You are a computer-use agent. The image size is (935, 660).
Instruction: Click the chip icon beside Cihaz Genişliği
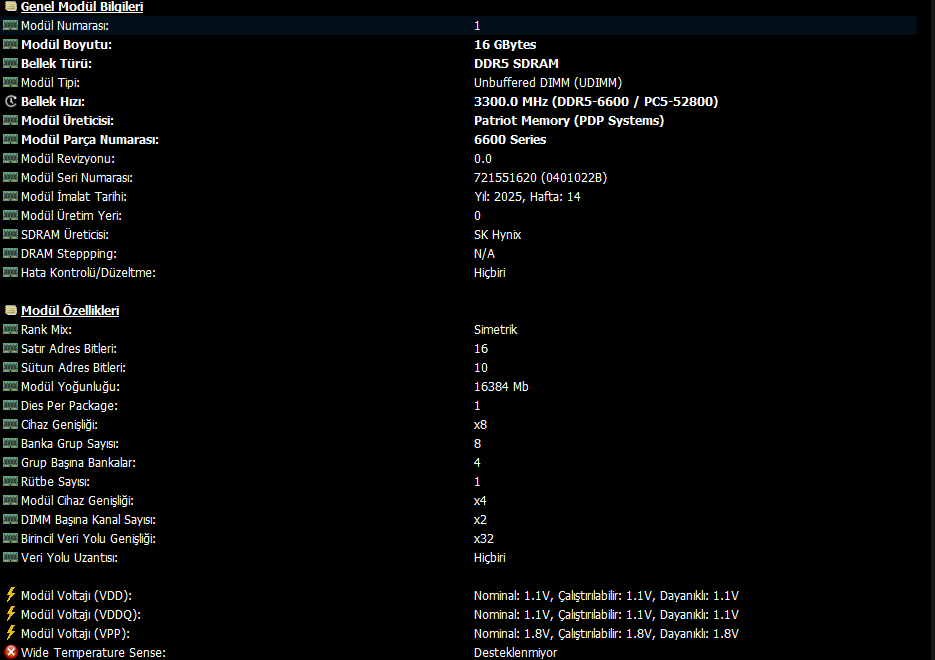[10, 424]
